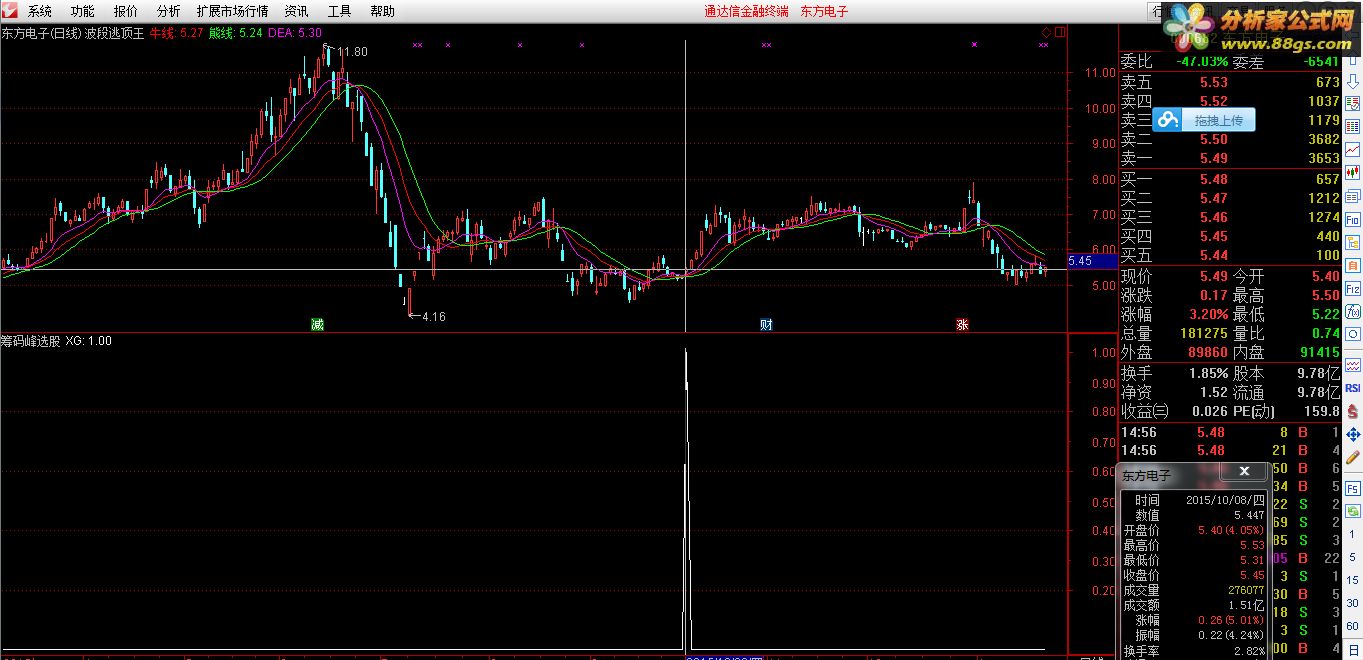This screenshot has height=660, width=1363.
Task: Select the blue four-way move arrows icon
Action: (x=1352, y=434)
